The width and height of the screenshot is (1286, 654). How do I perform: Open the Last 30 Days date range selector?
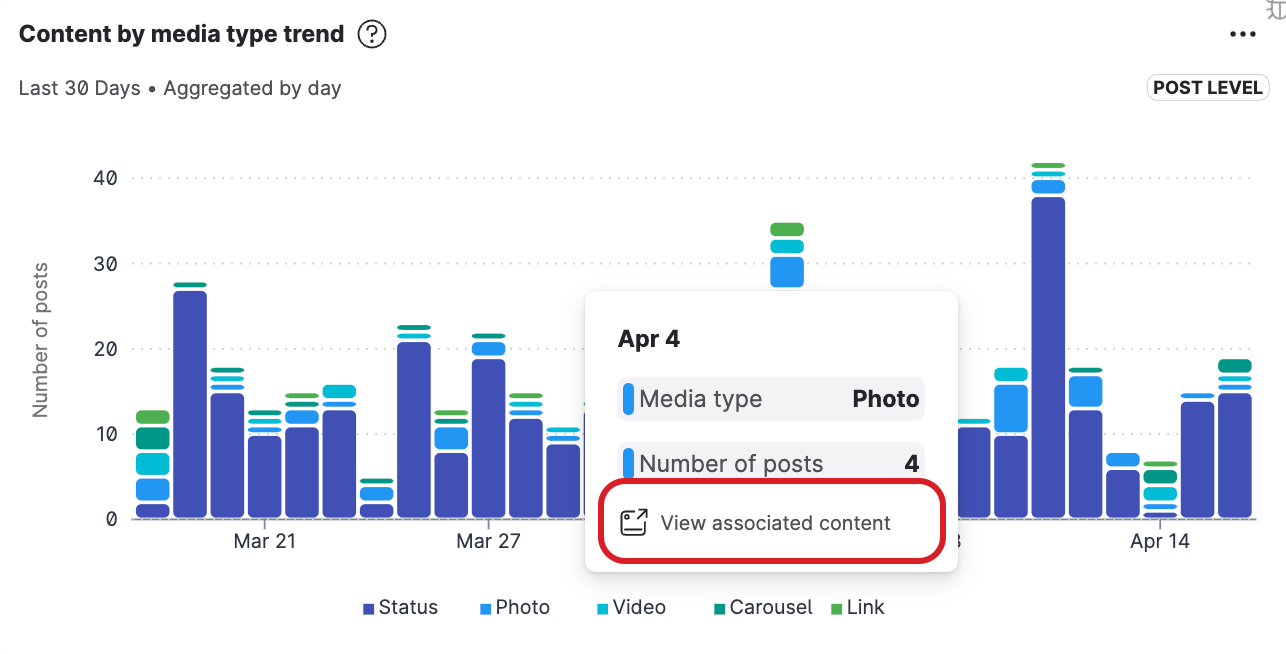click(78, 88)
